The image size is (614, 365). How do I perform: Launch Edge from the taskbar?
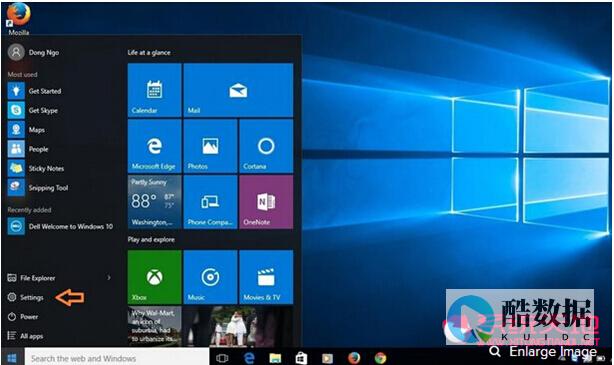(249, 358)
